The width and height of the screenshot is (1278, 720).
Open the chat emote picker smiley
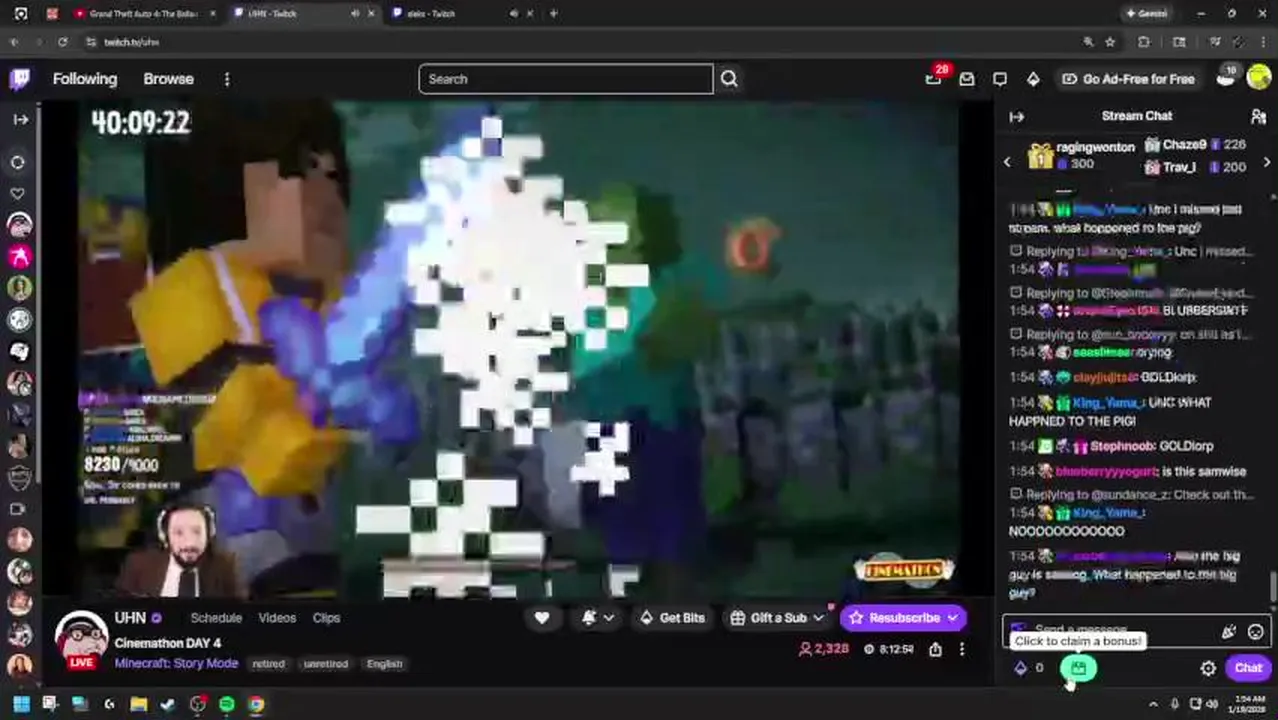pos(1256,632)
